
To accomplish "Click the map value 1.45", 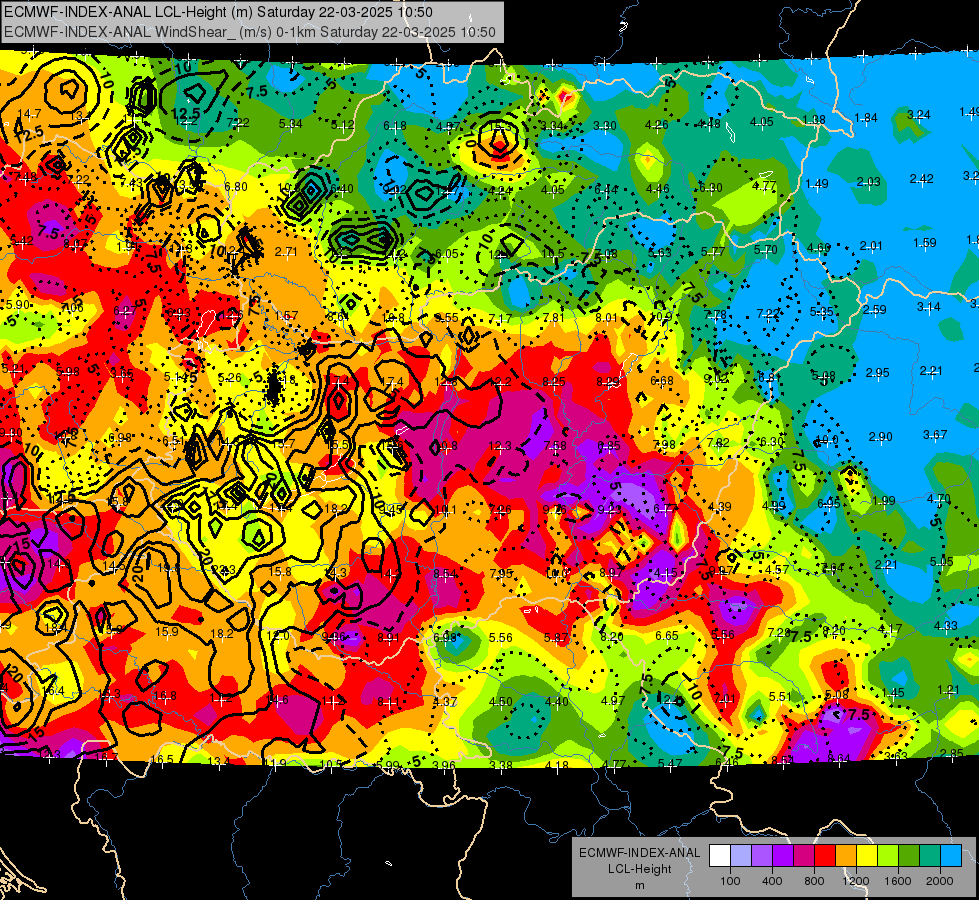I will pos(893,692).
